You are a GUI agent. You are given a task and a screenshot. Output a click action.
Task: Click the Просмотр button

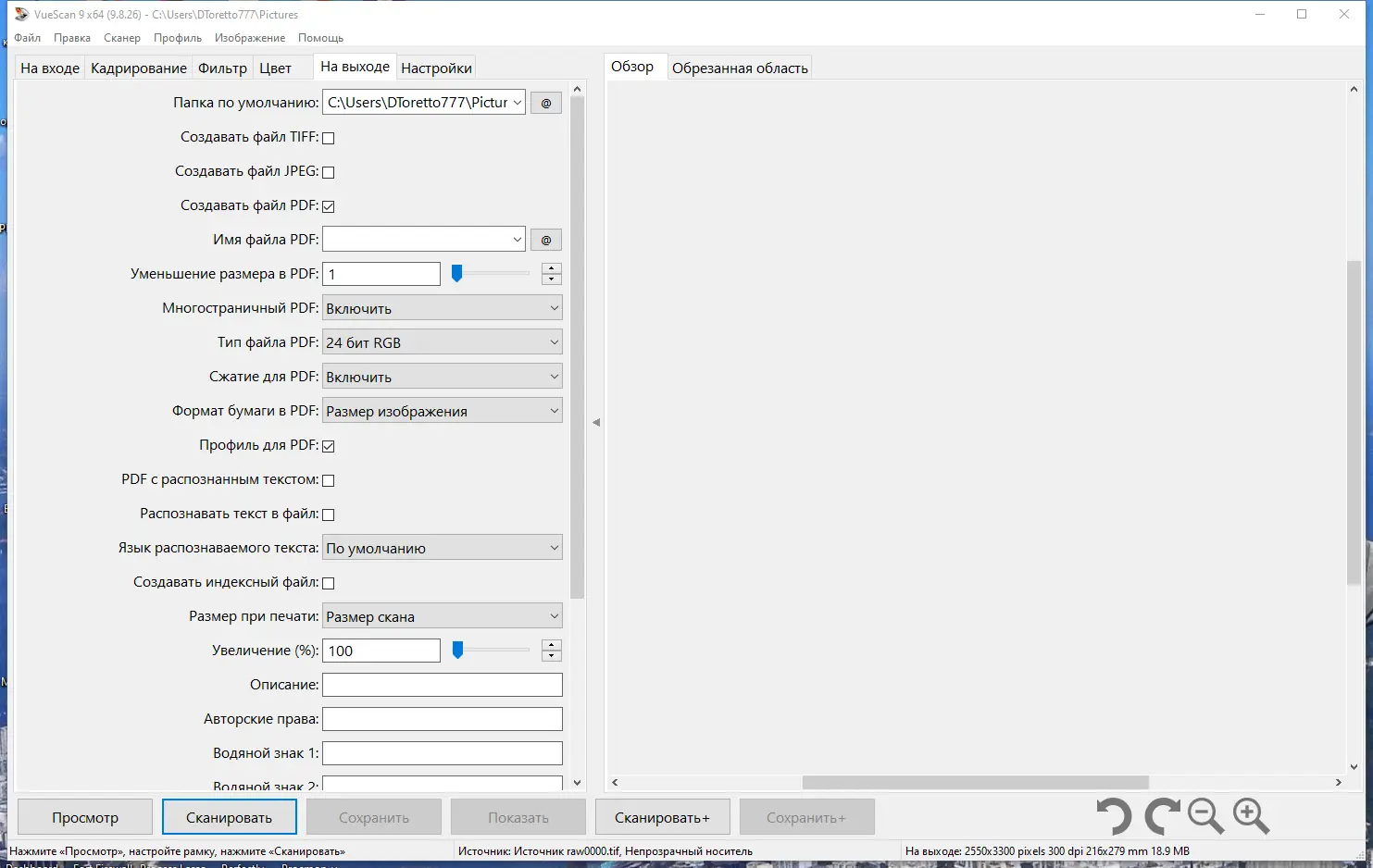click(x=85, y=817)
